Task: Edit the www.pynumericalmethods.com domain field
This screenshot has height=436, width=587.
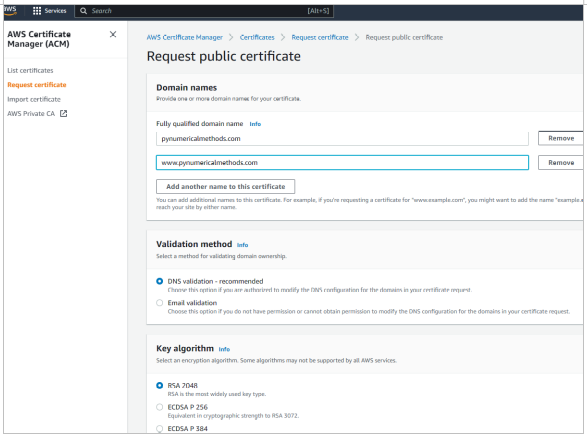Action: [342, 162]
